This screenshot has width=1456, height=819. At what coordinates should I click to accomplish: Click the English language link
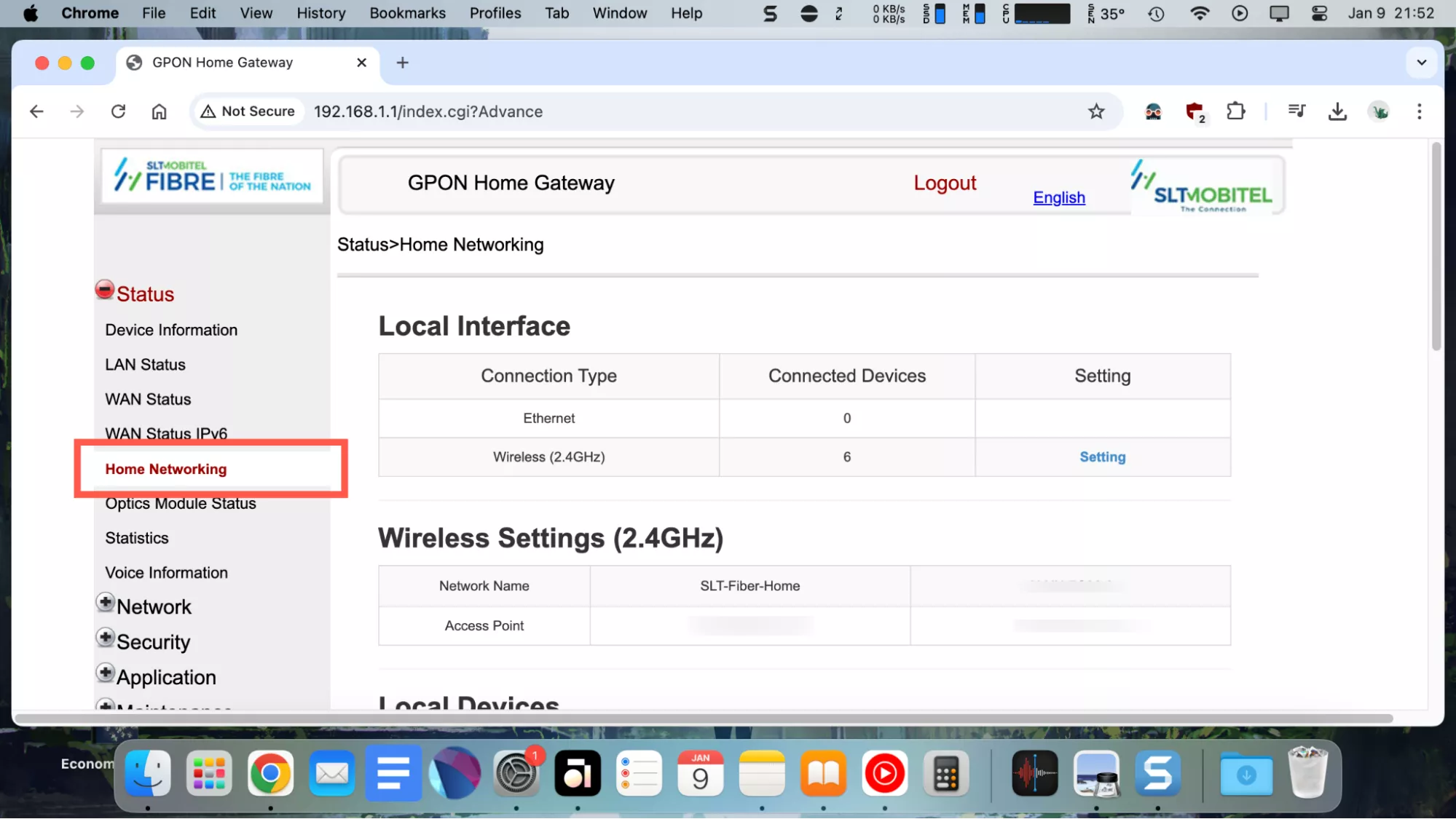point(1058,197)
